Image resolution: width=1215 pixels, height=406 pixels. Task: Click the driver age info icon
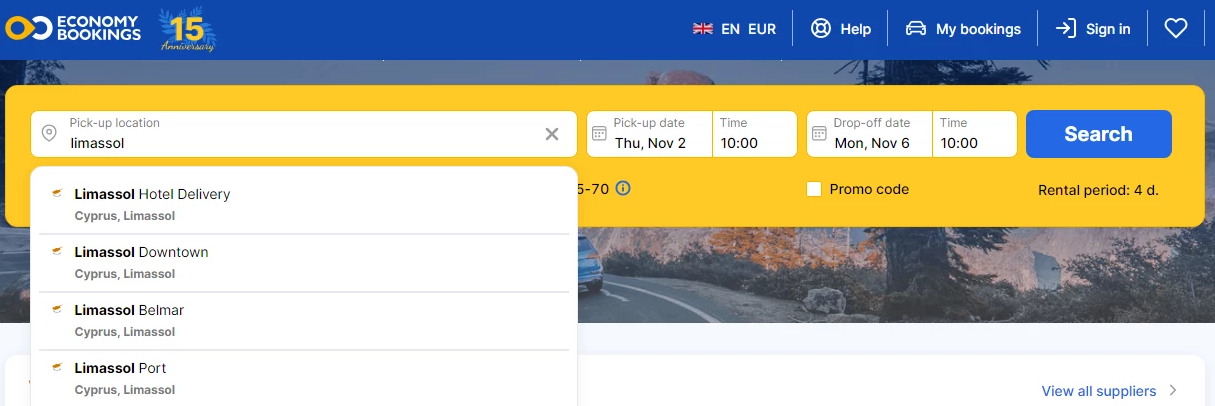pyautogui.click(x=623, y=188)
